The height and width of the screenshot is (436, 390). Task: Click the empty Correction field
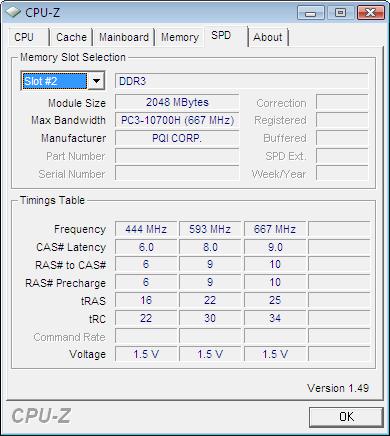pyautogui.click(x=342, y=102)
